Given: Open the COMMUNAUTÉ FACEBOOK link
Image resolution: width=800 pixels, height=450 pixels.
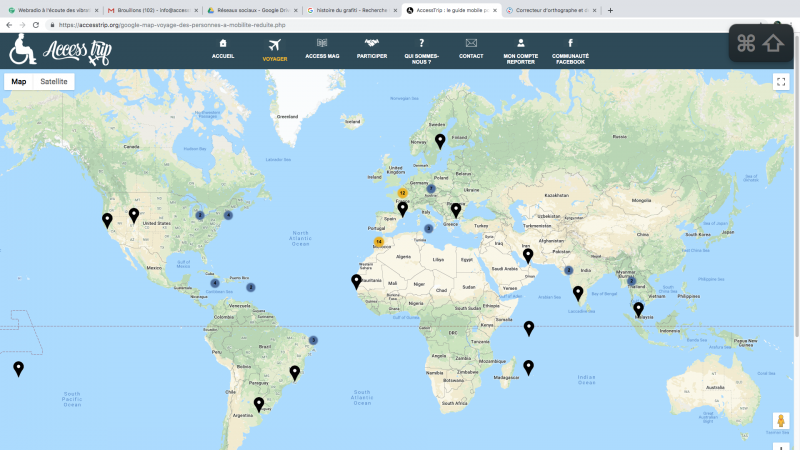Looking at the screenshot, I should (x=570, y=43).
